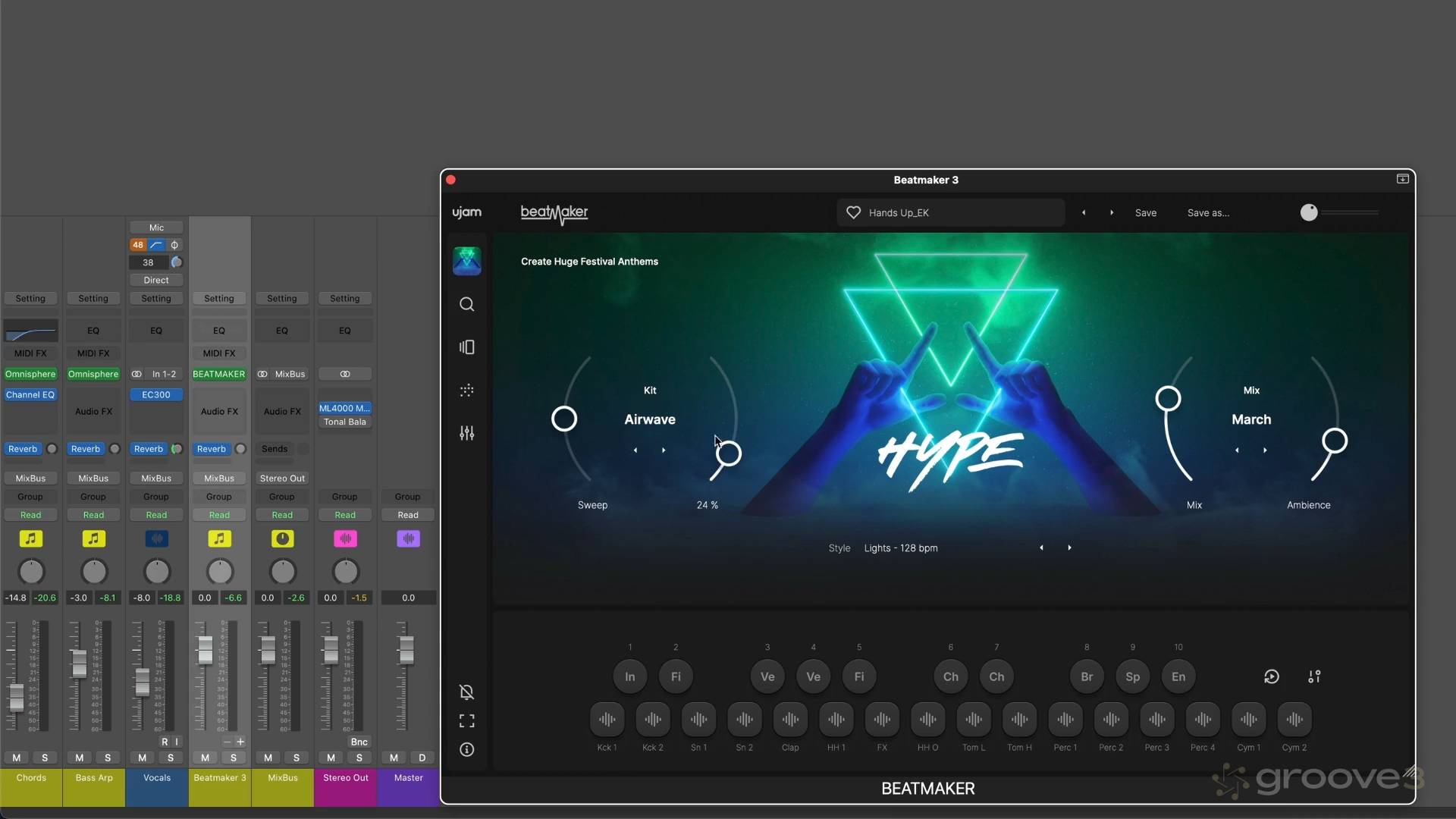Trigger the Kck 1 drum pad
The width and height of the screenshot is (1456, 819).
607,719
